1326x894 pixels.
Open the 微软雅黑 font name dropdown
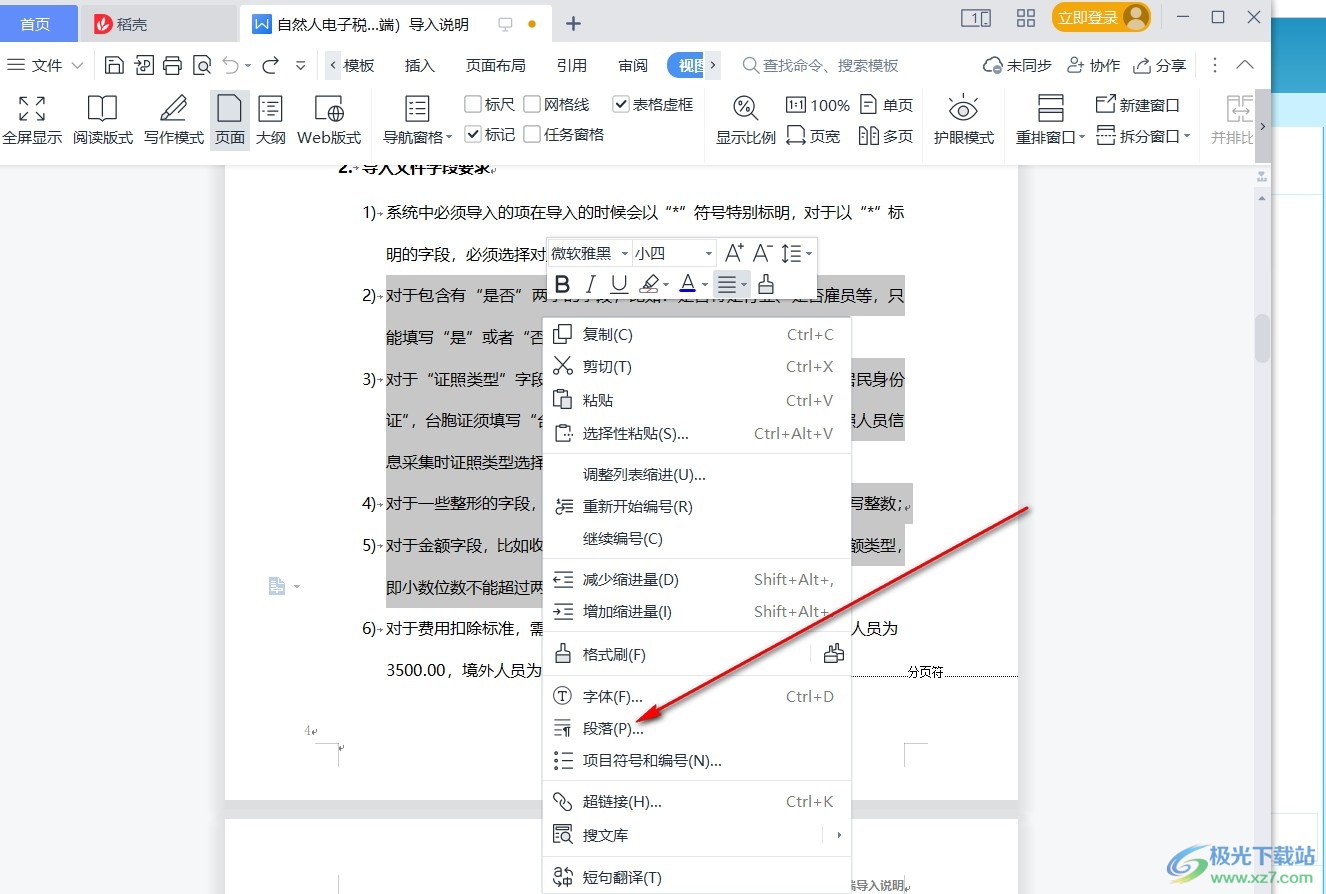tap(625, 254)
